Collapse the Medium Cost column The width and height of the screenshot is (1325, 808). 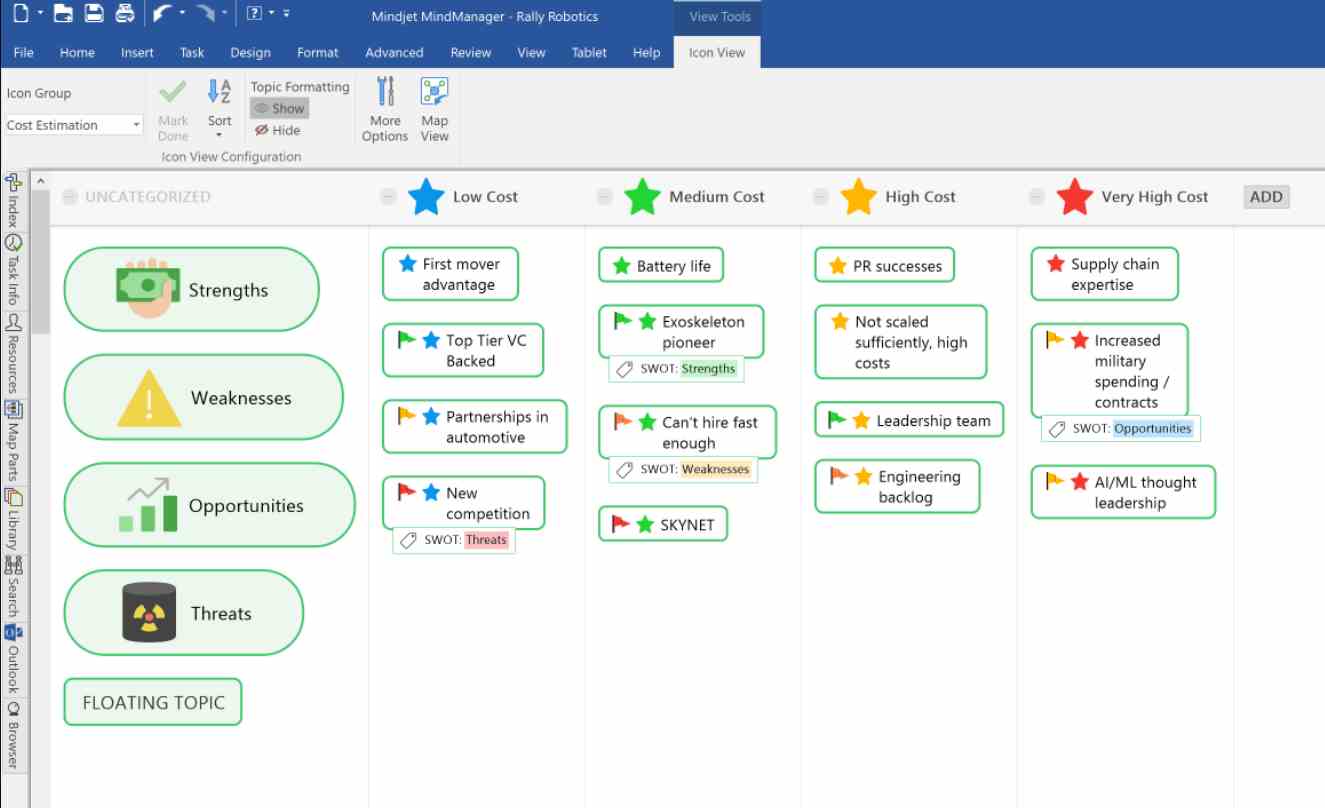click(x=604, y=197)
